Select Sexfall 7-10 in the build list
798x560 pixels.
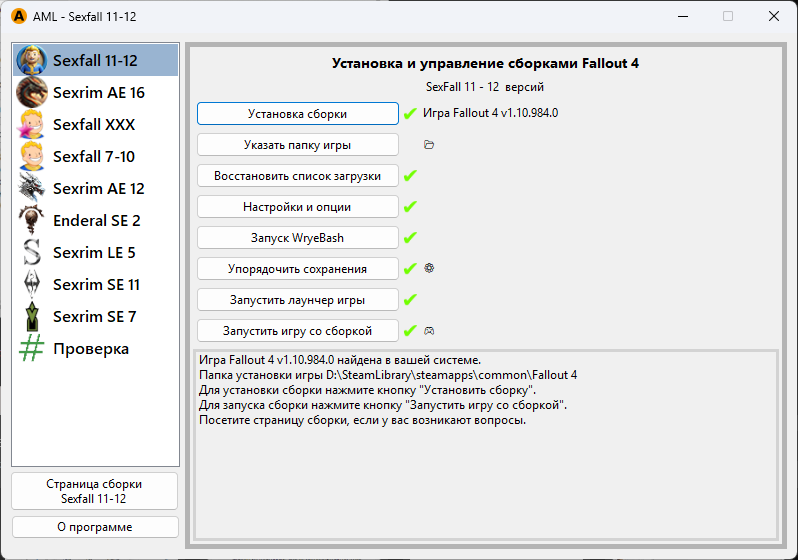pos(94,157)
